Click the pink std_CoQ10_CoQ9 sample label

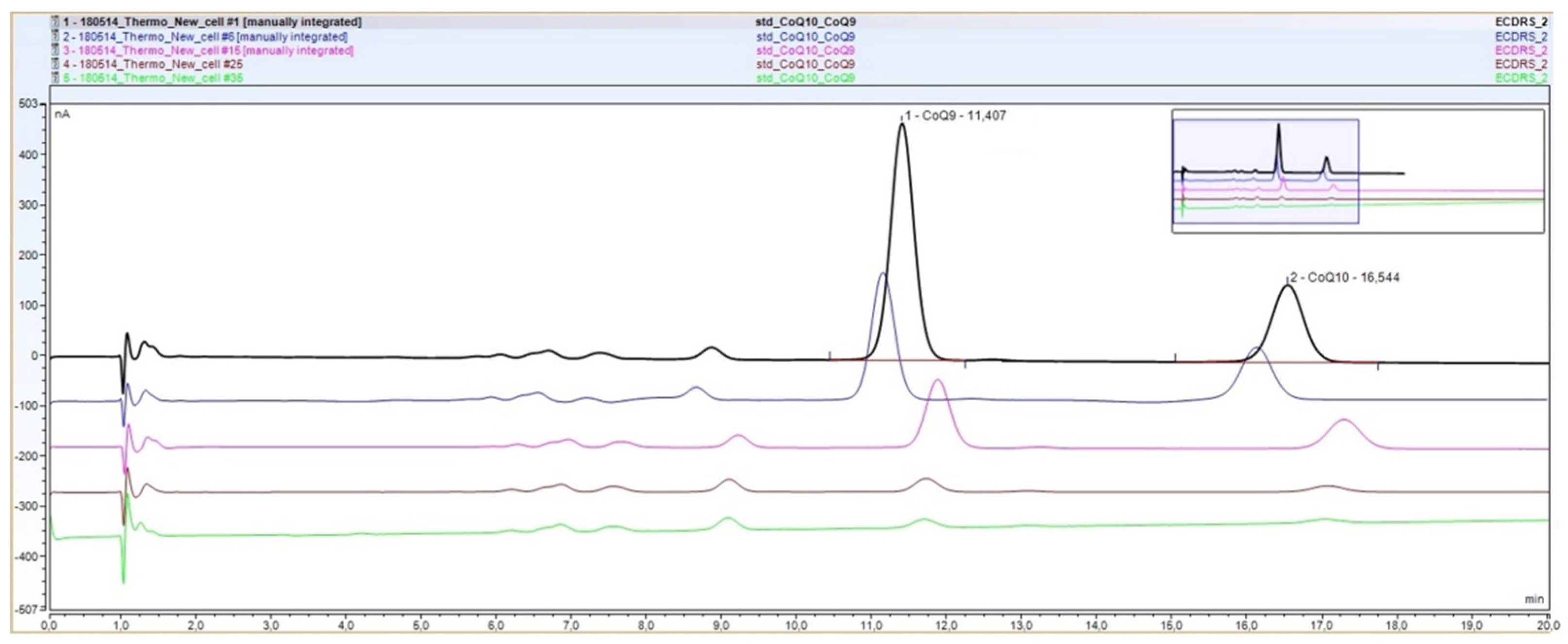pyautogui.click(x=805, y=50)
